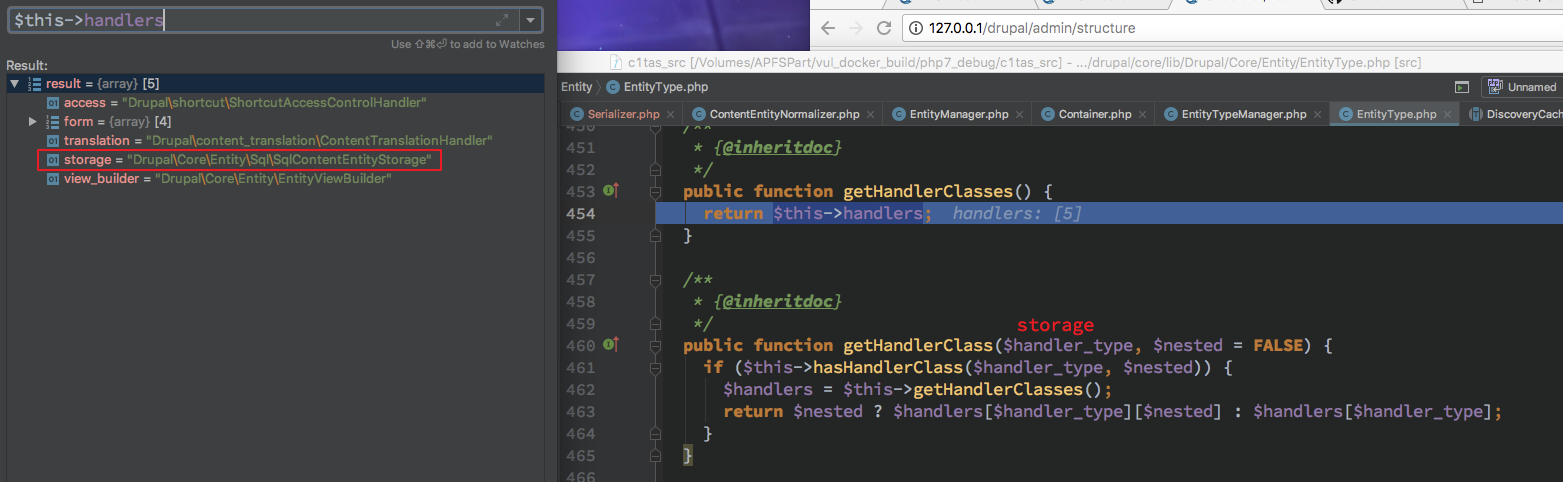The height and width of the screenshot is (482, 1563).
Task: Click the browser back arrow
Action: tap(828, 28)
